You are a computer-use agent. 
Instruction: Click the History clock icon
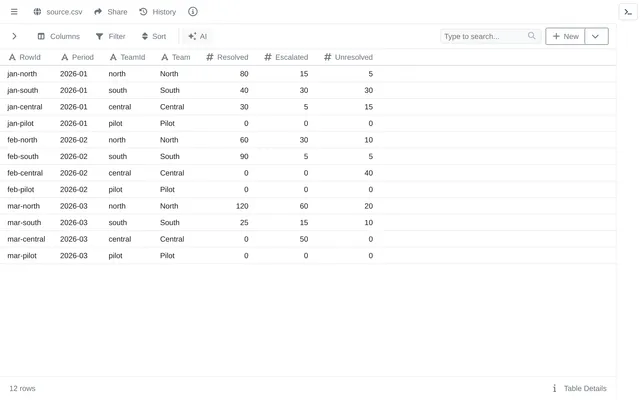coord(143,12)
